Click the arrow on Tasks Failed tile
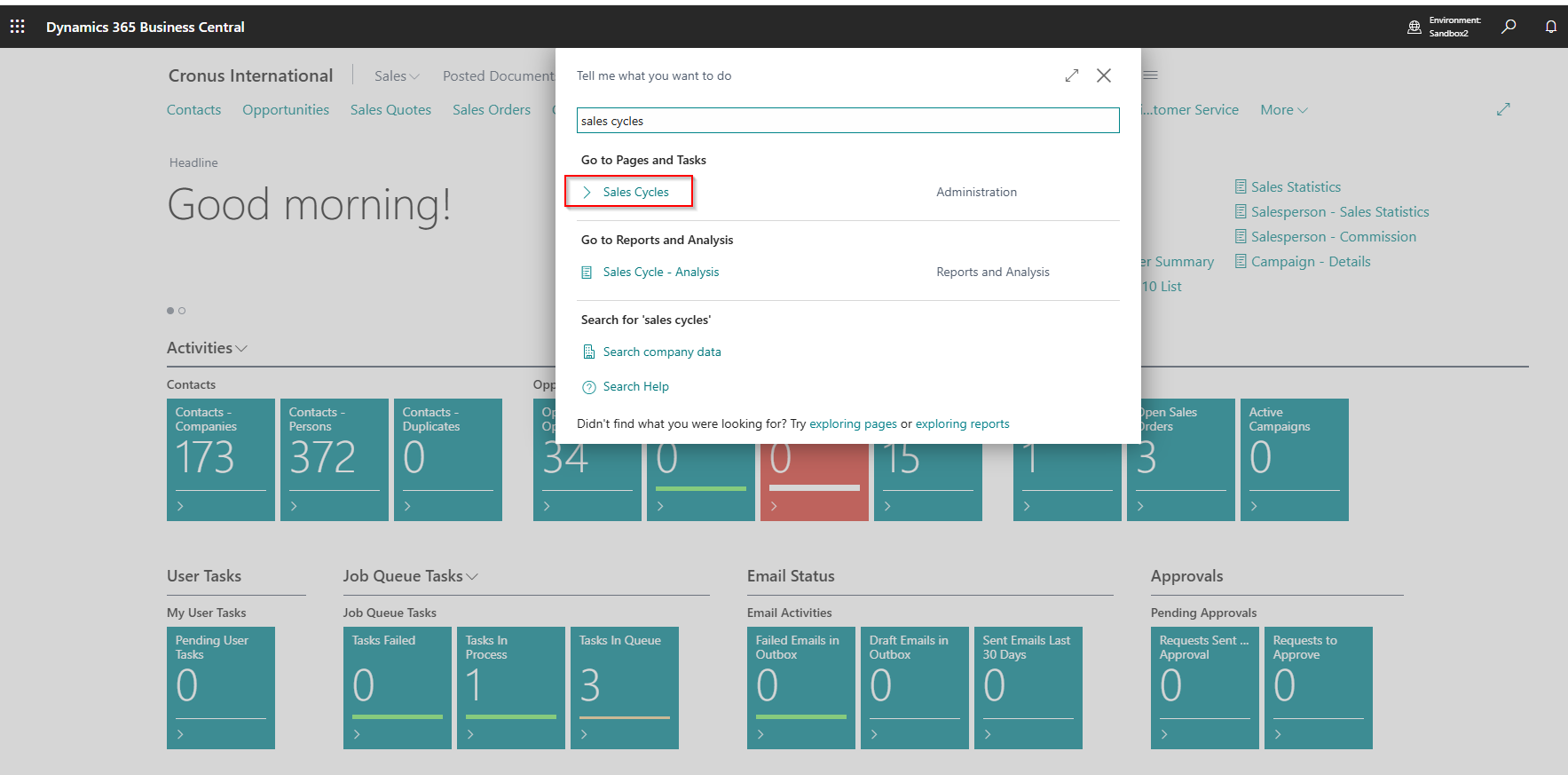Viewport: 1568px width, 775px height. coord(357,734)
